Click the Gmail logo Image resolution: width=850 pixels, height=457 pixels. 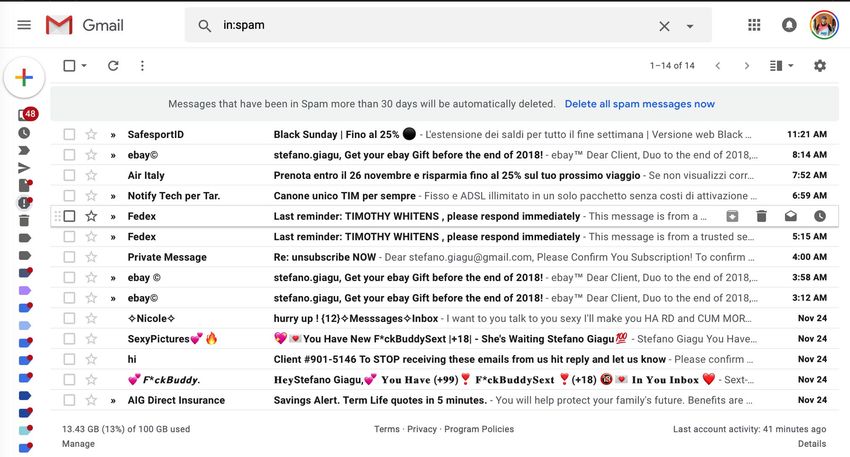pyautogui.click(x=85, y=25)
